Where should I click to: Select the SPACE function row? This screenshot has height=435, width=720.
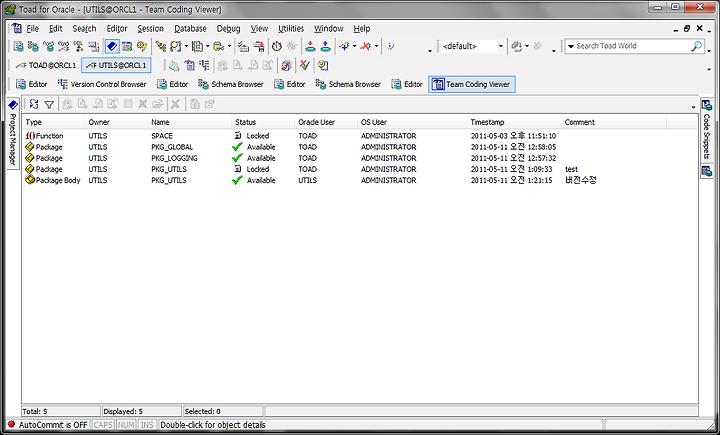pyautogui.click(x=360, y=136)
